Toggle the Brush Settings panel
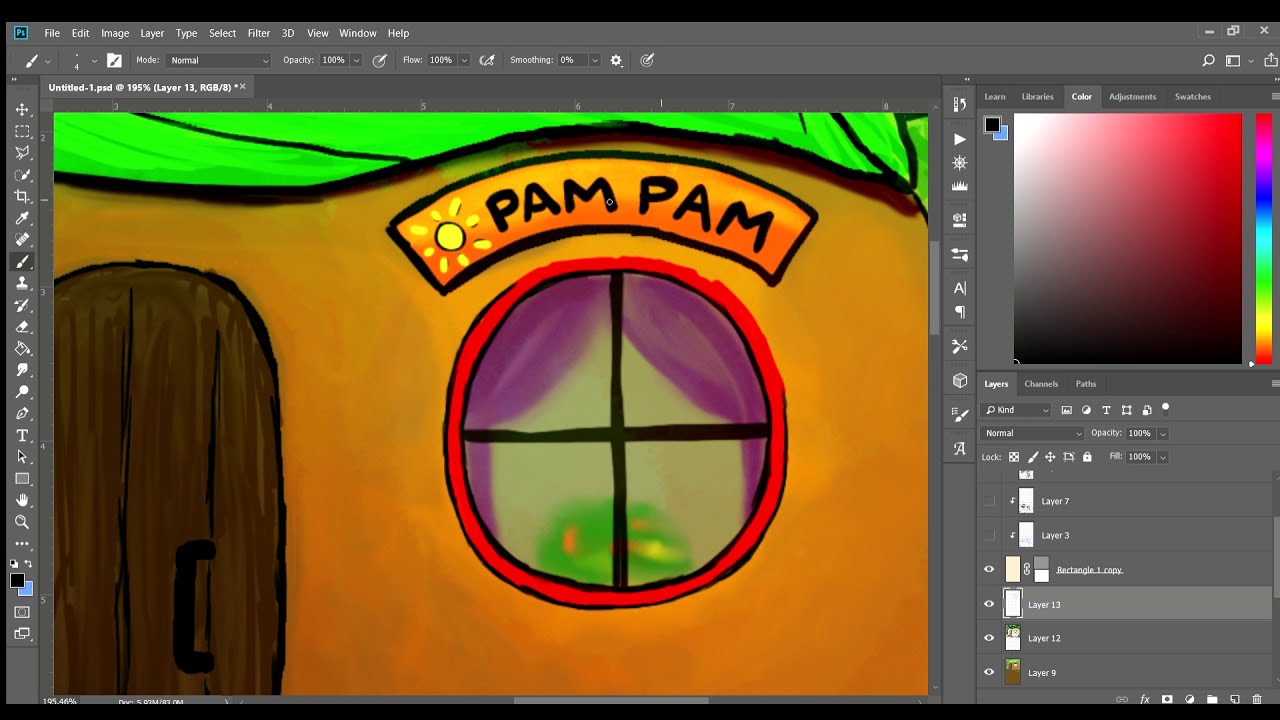 click(114, 60)
